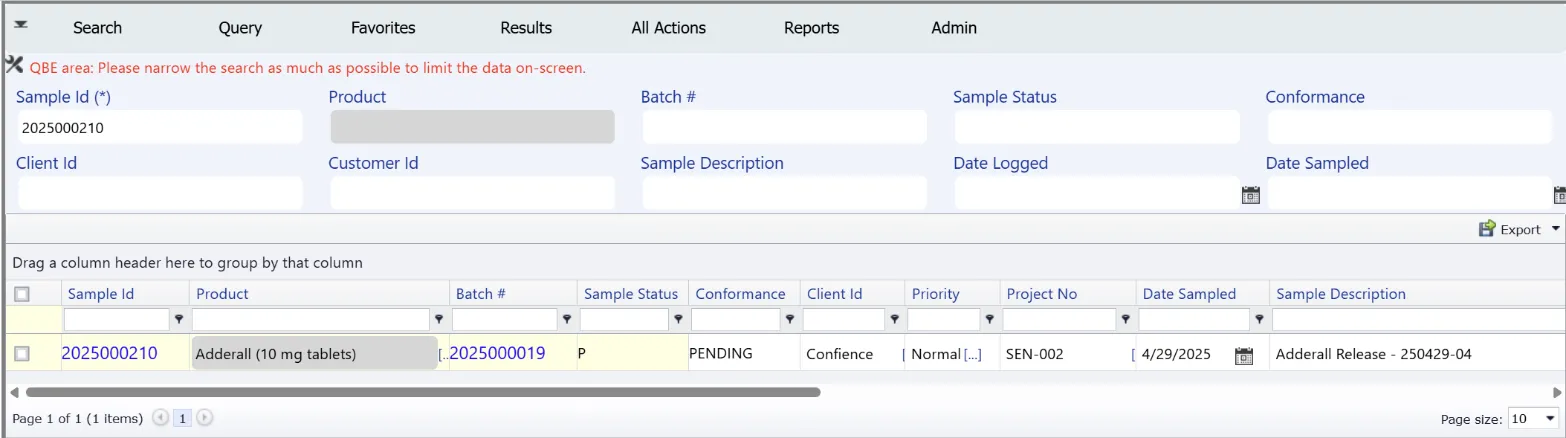Click the scrollbar left arrow
The image size is (1566, 438).
coord(14,392)
